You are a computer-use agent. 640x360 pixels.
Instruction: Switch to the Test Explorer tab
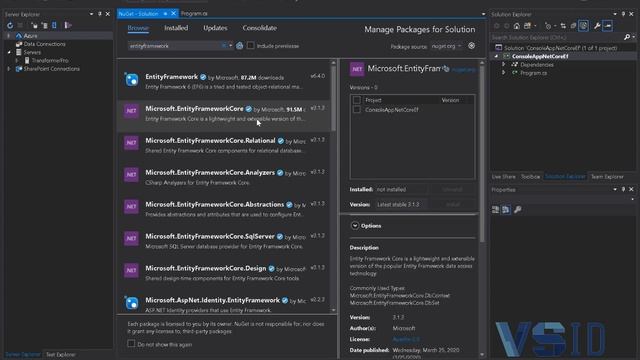pos(60,354)
